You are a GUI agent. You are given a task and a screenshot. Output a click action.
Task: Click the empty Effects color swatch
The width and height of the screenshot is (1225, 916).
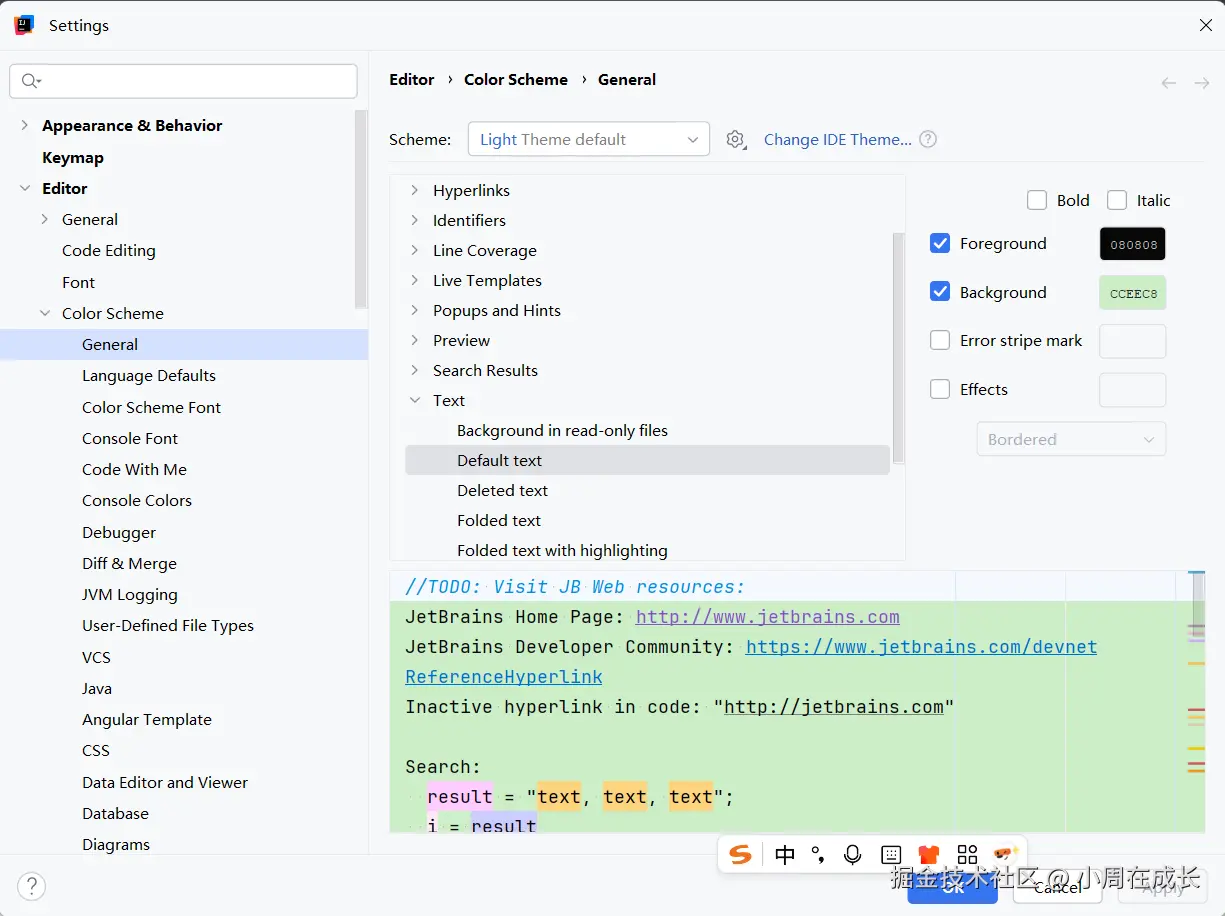click(1133, 390)
